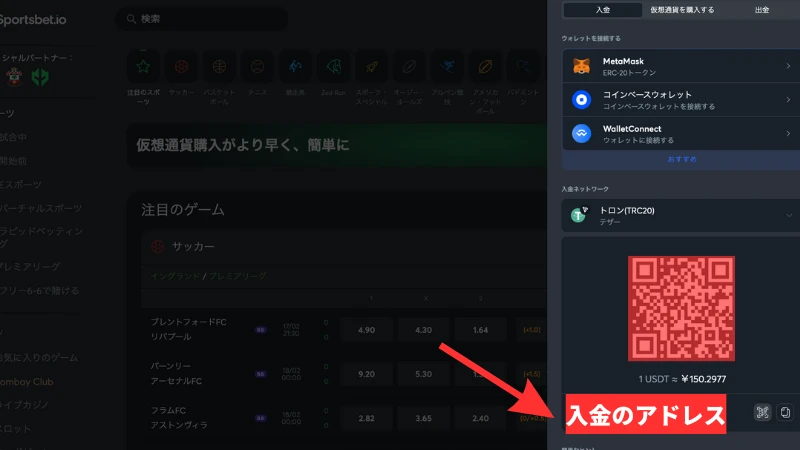
Task: Open フリー6-6で賭ける in the sidebar
Action: click(x=40, y=290)
